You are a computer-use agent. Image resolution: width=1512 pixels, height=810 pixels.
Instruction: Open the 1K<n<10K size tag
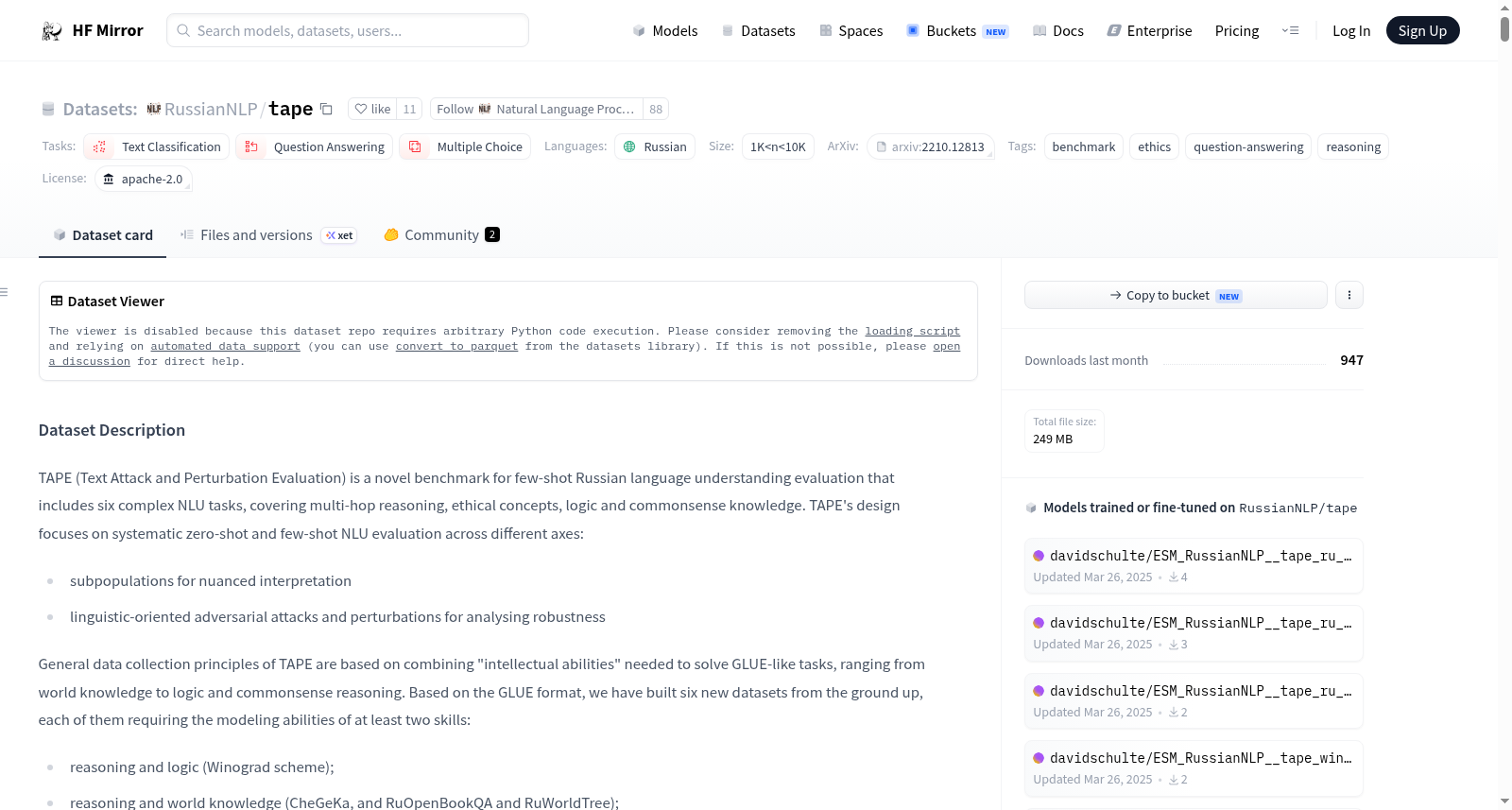click(778, 146)
